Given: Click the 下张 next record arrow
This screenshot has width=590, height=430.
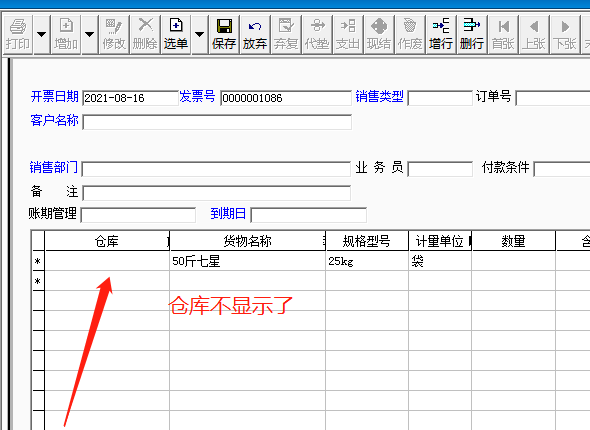Looking at the screenshot, I should [565, 26].
